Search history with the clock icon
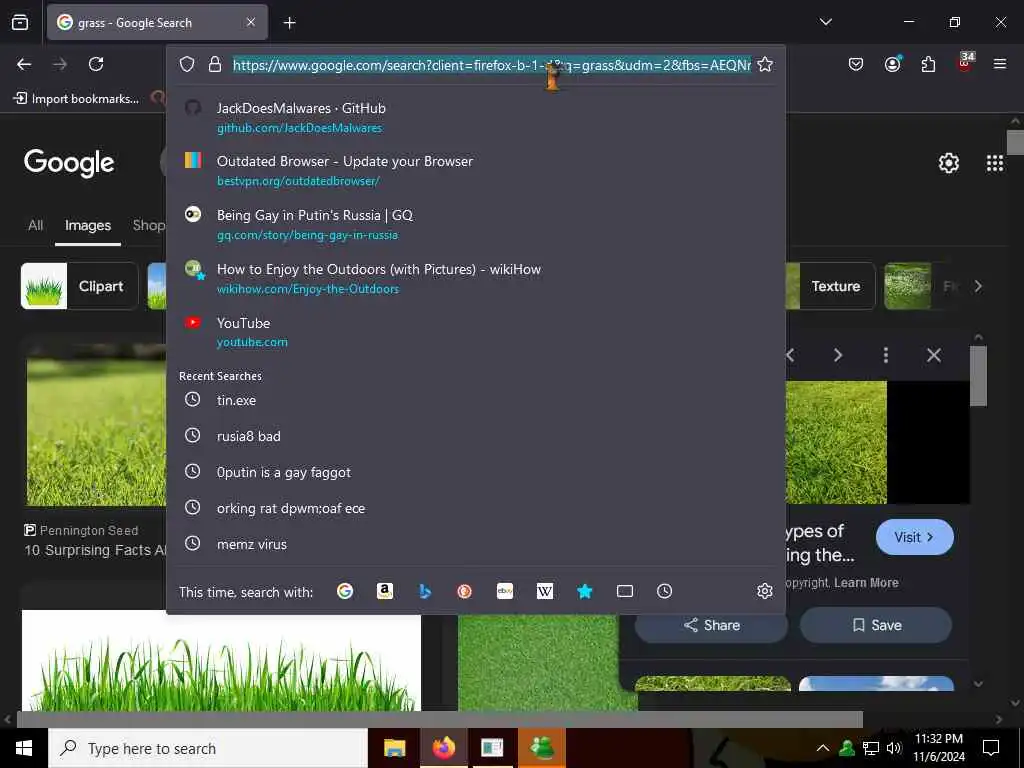This screenshot has height=768, width=1024. tap(664, 591)
